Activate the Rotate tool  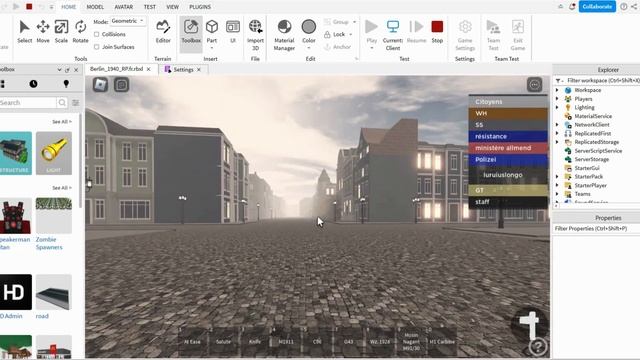[x=80, y=31]
